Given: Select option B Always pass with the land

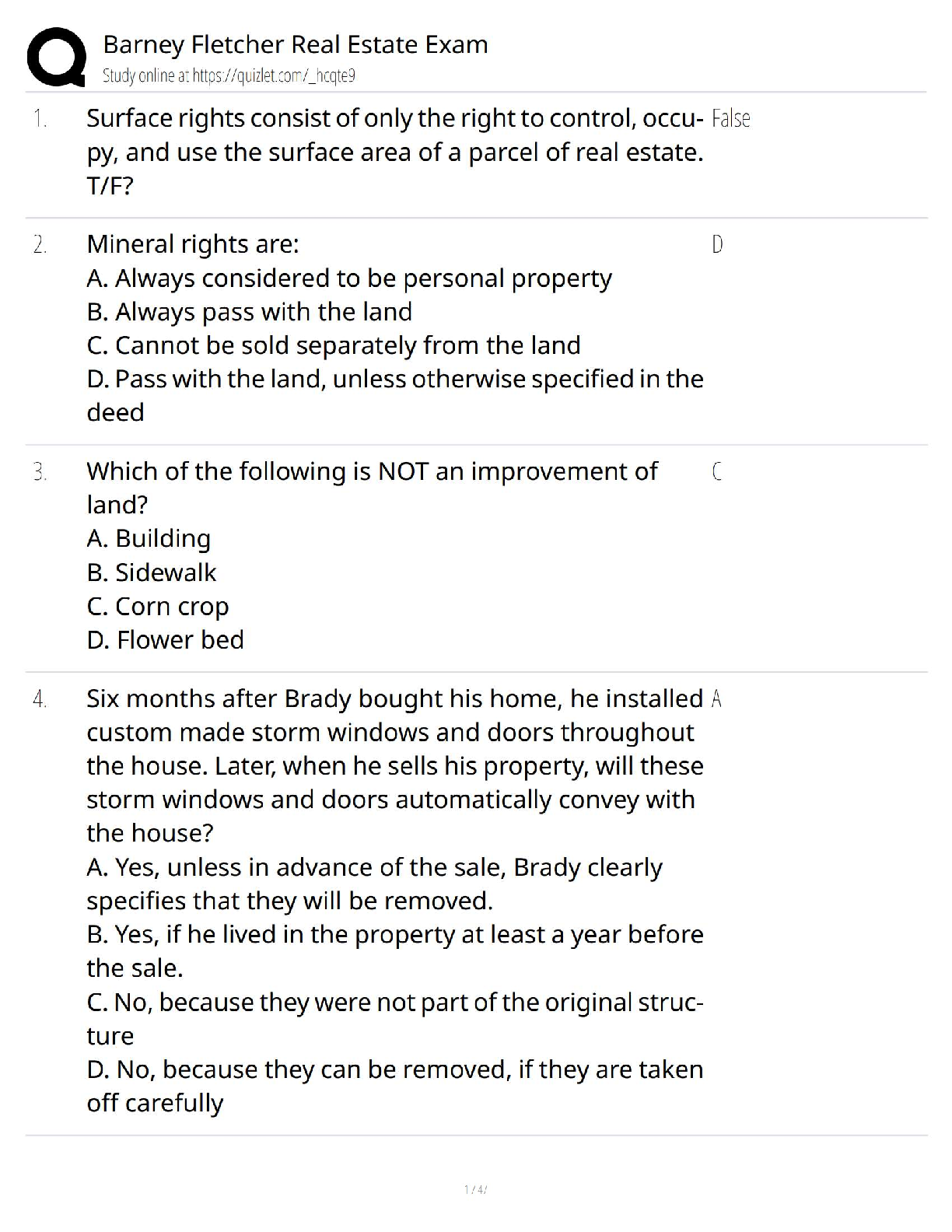Looking at the screenshot, I should coord(250,312).
